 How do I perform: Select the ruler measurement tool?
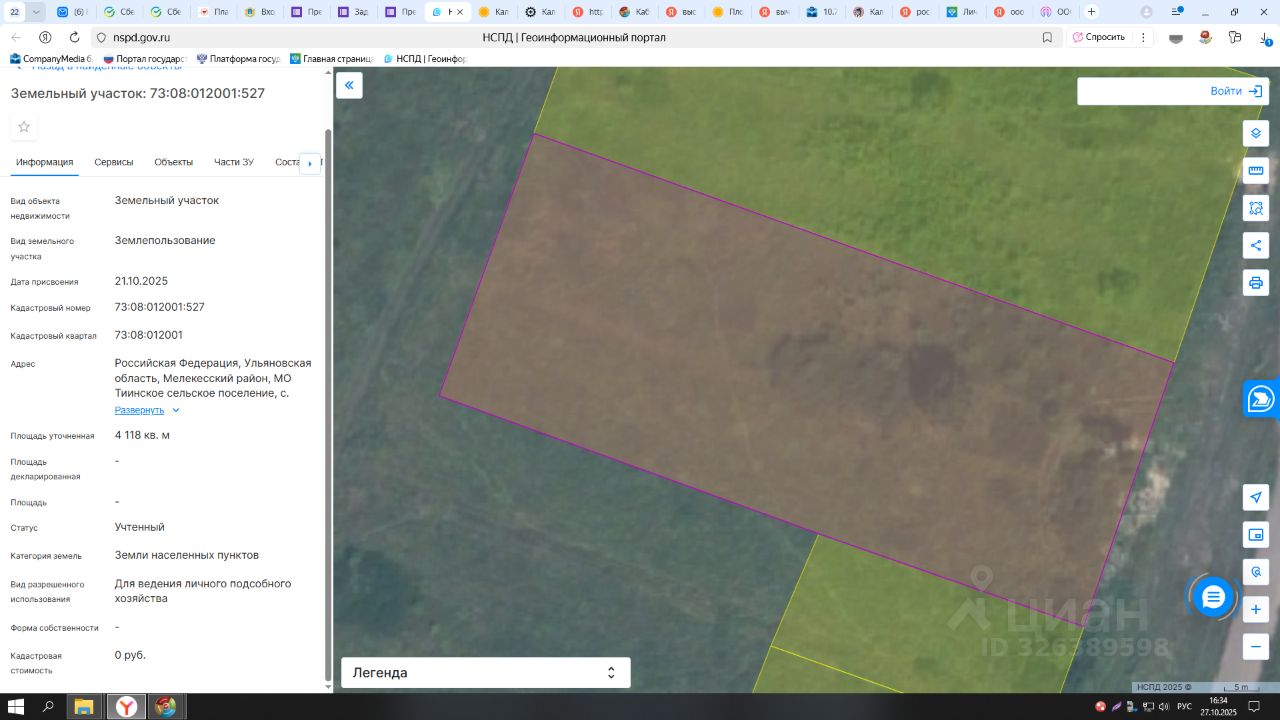[1256, 171]
